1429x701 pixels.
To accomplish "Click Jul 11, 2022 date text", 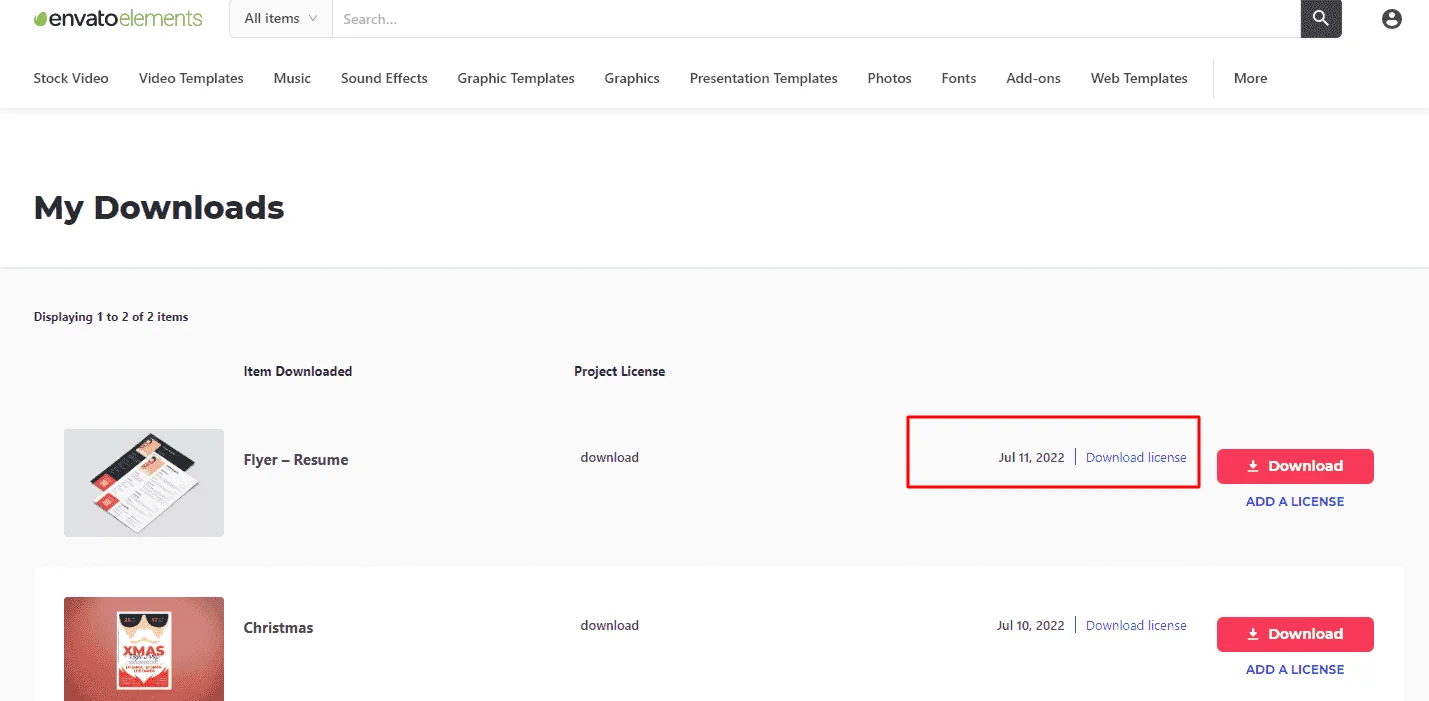I will (1031, 457).
